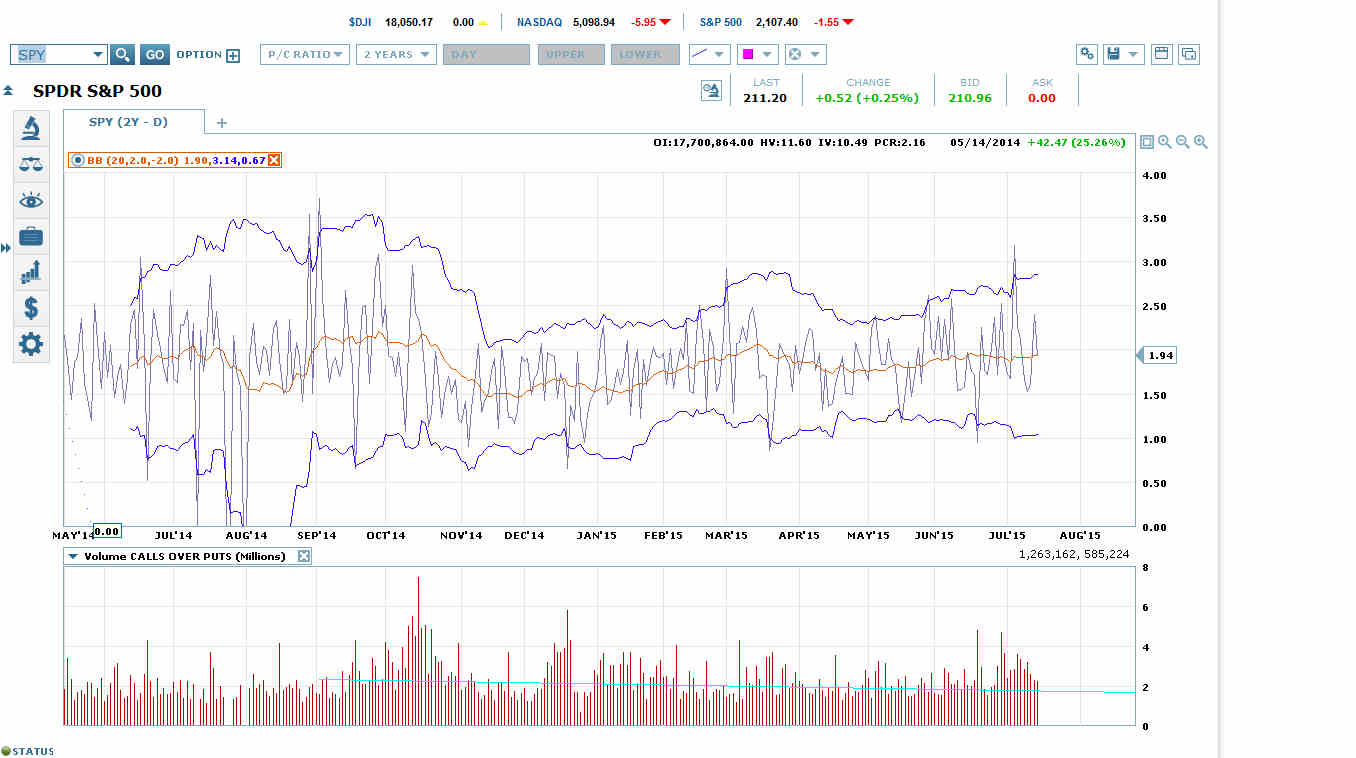Click the 1.94 current value marker
This screenshot has width=1356, height=758.
click(x=1156, y=355)
